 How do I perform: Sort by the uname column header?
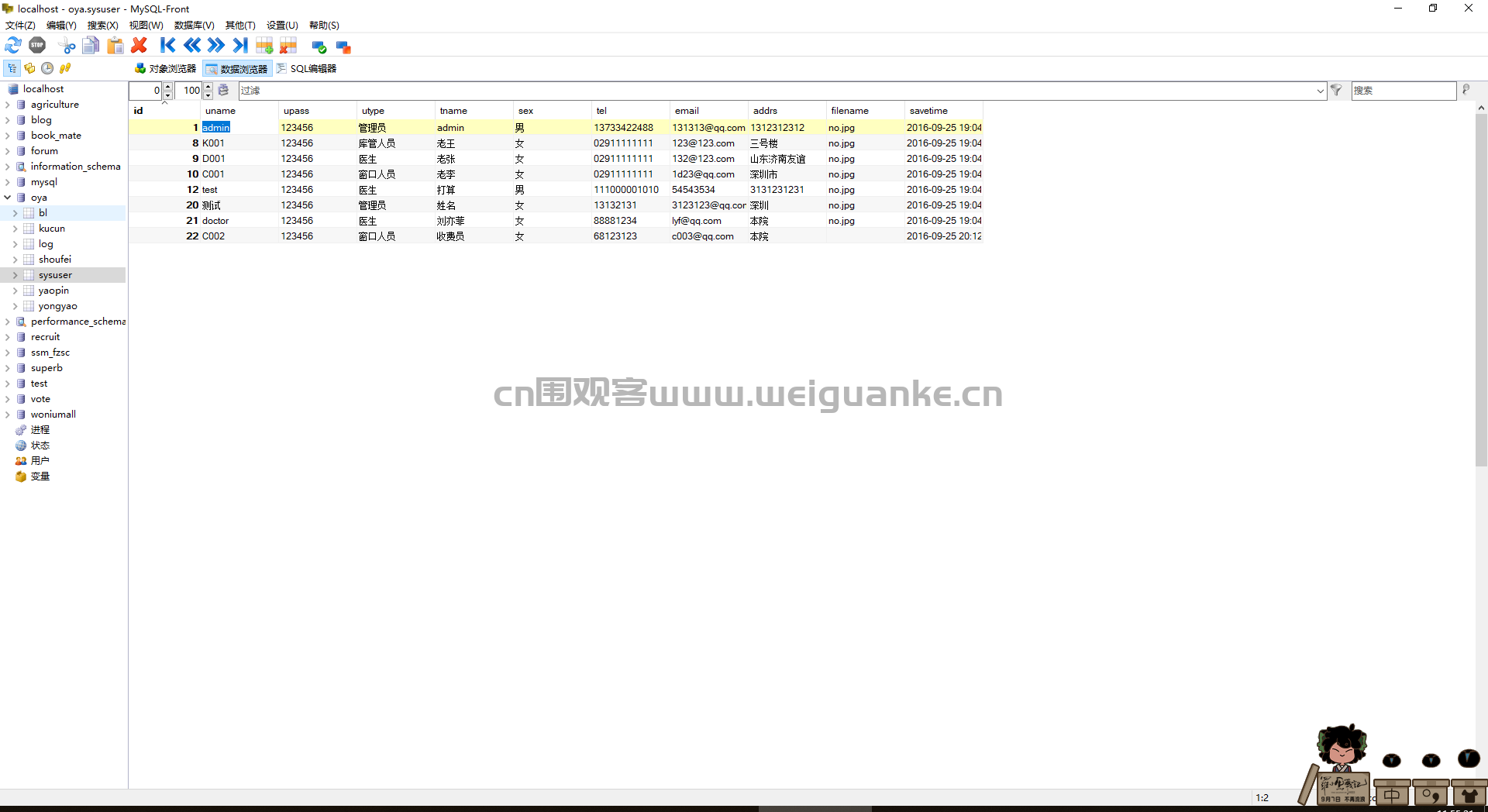click(239, 111)
